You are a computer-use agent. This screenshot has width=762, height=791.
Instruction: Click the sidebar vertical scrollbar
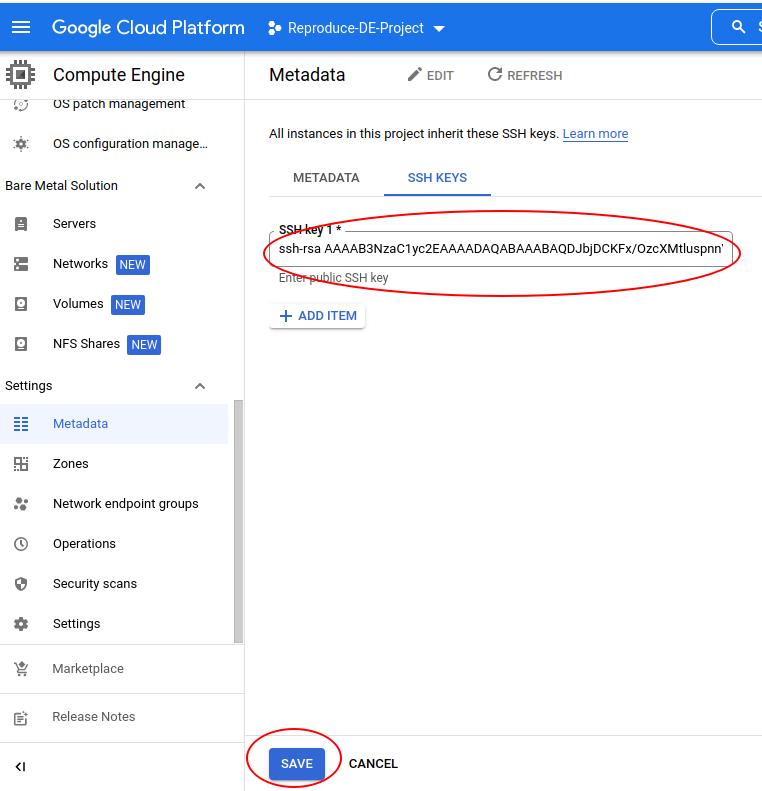click(239, 522)
